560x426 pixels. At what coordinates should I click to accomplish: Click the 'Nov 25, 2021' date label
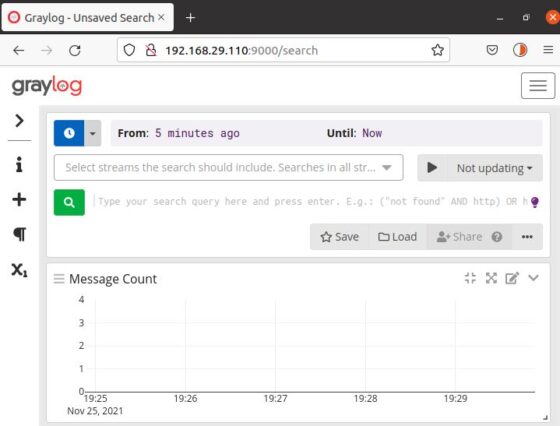(x=95, y=411)
